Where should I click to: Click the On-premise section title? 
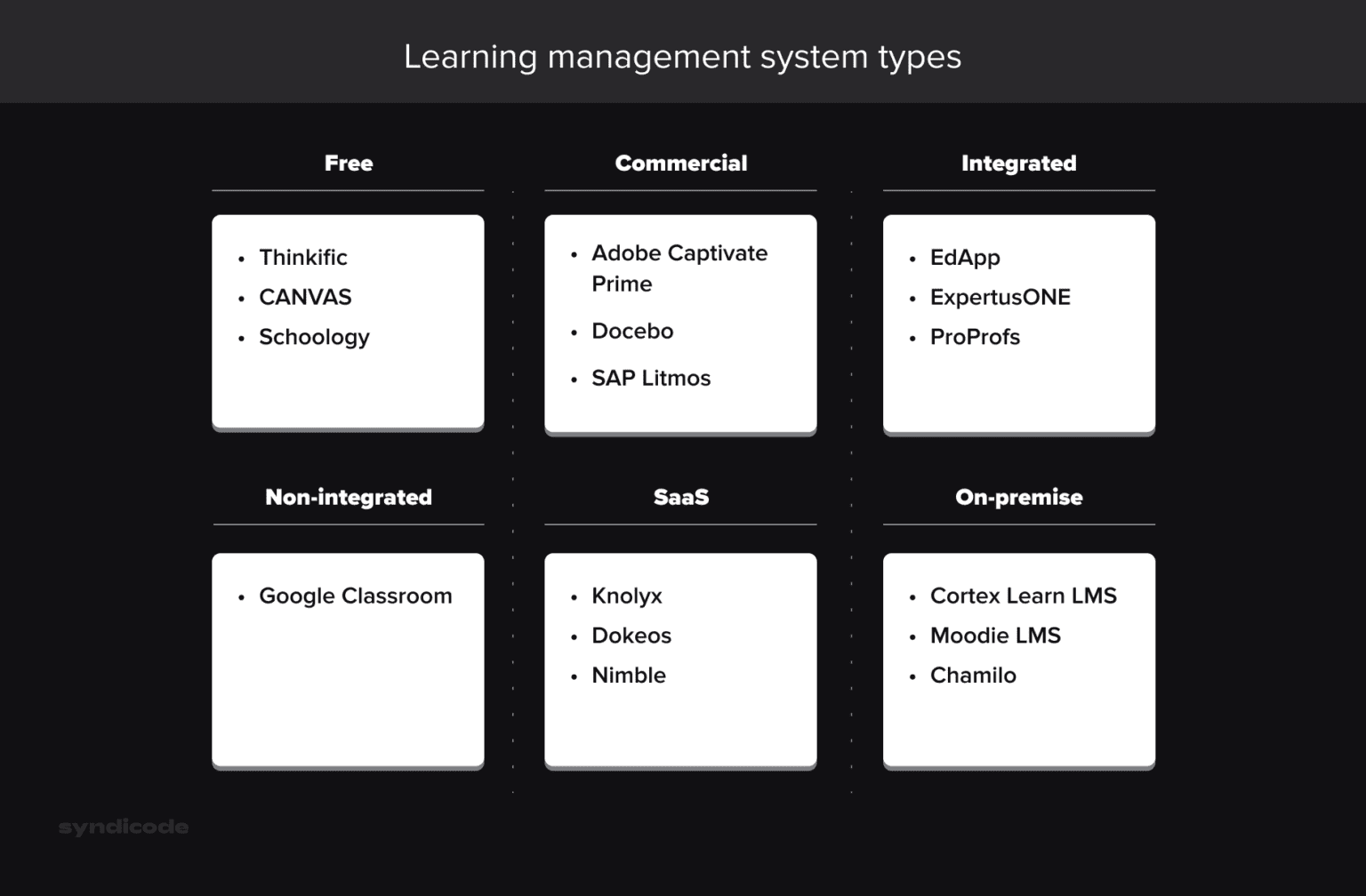(x=1017, y=497)
